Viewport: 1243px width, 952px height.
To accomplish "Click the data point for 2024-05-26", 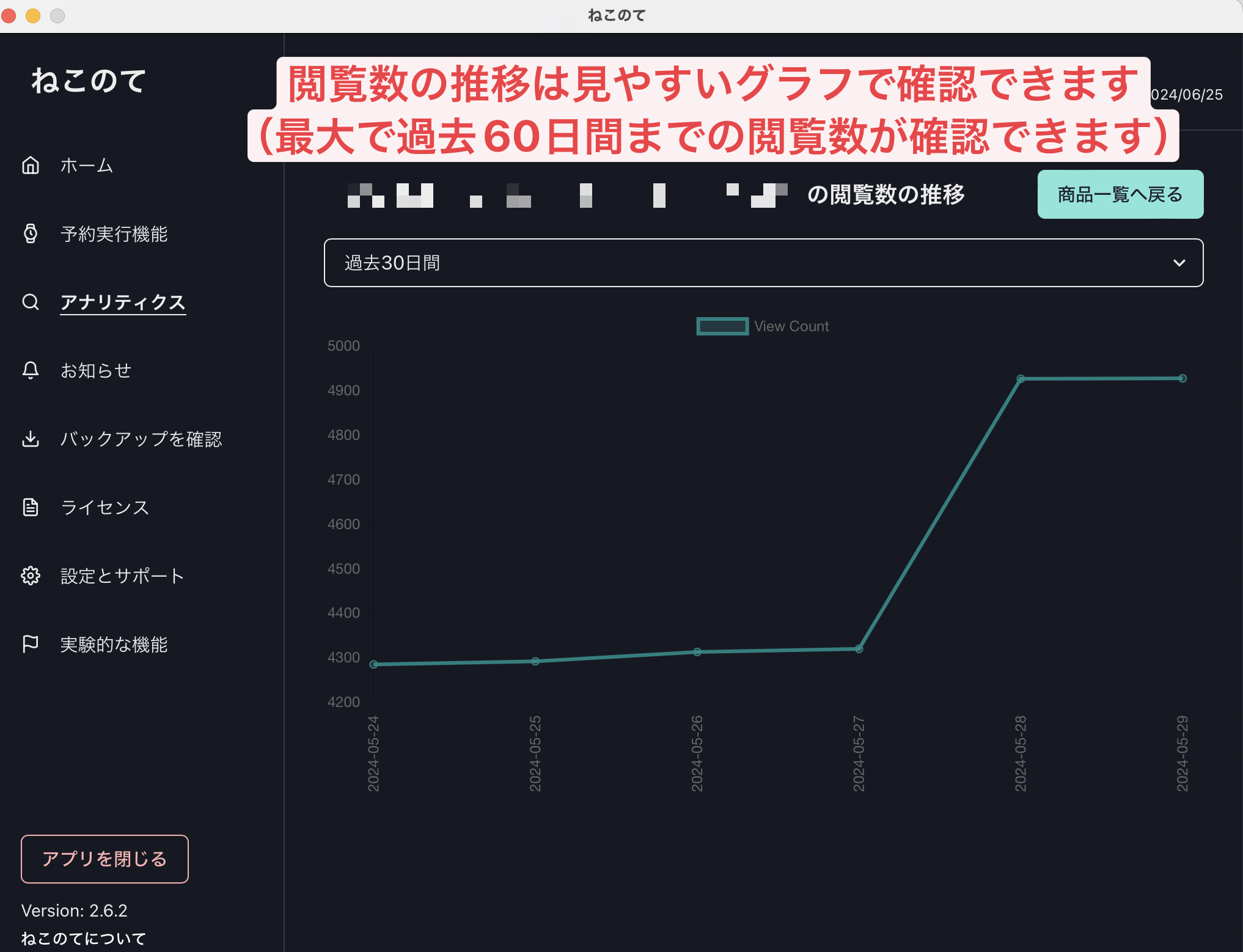I will [697, 652].
